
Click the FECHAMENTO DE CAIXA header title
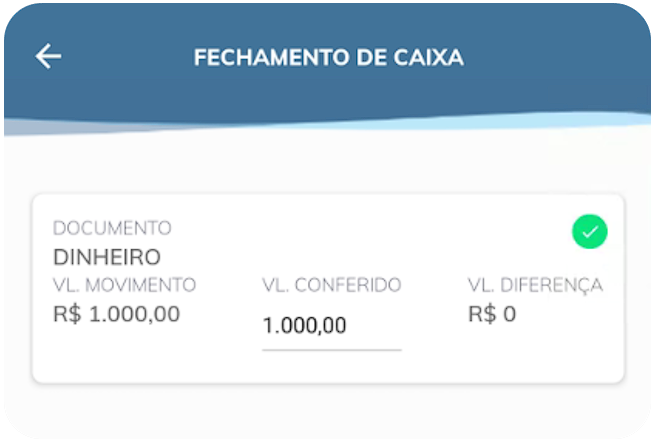pos(328,57)
